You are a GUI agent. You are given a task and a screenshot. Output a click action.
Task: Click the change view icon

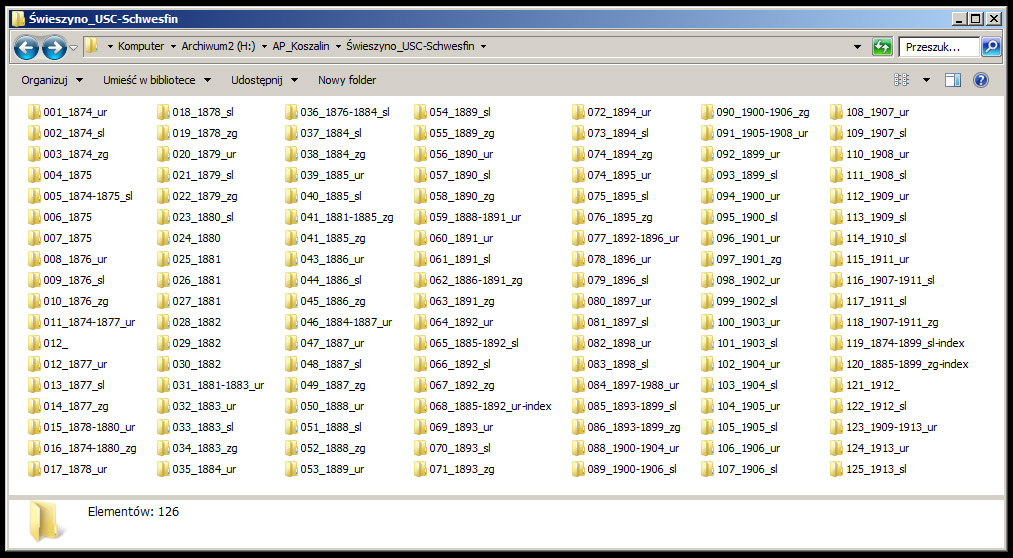point(902,80)
